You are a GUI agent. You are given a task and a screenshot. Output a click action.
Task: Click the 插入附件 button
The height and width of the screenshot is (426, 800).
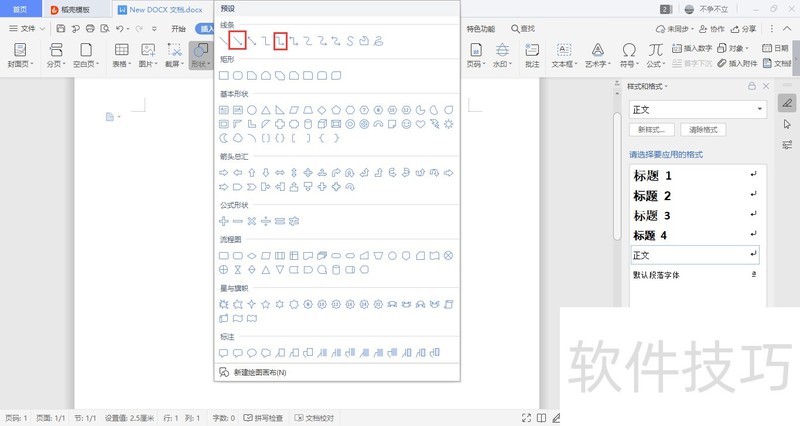click(x=737, y=63)
